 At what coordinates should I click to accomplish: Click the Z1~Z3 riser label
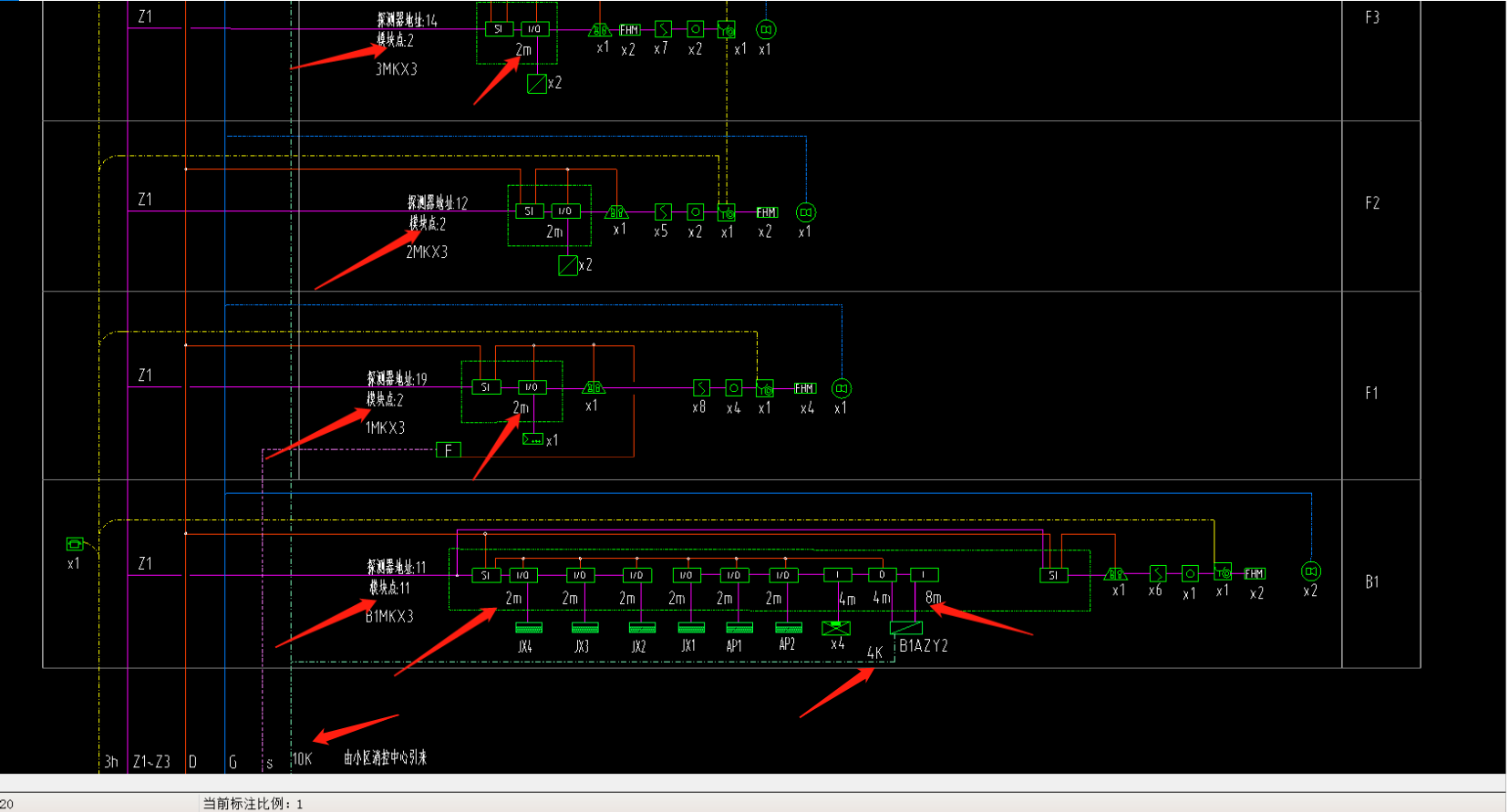click(151, 762)
